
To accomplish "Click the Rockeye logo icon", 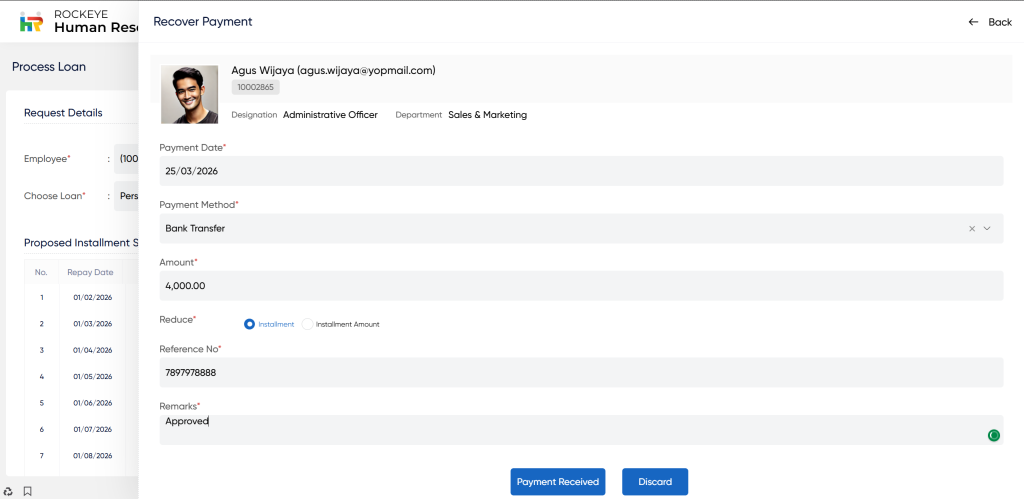I will coord(31,21).
